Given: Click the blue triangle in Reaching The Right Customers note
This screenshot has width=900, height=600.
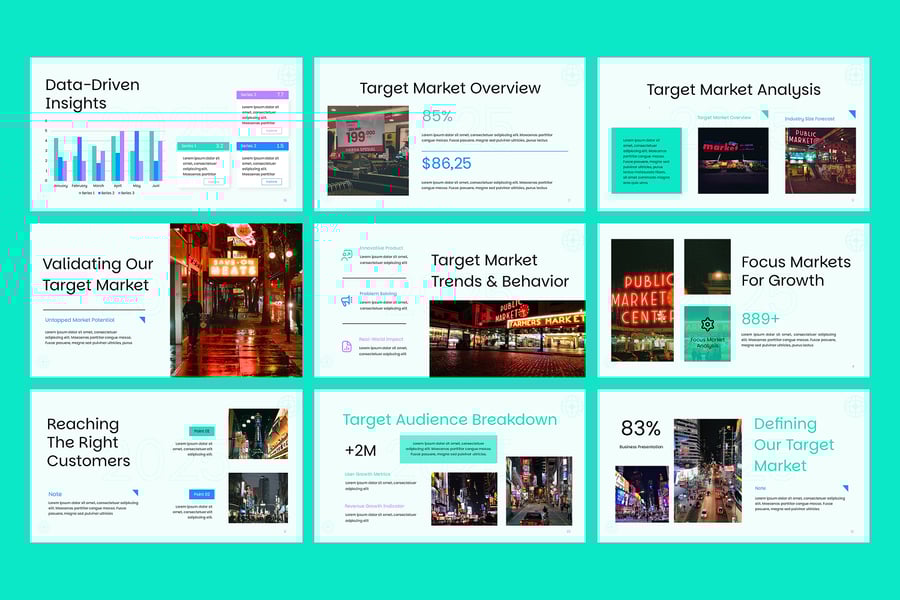Looking at the screenshot, I should [135, 493].
